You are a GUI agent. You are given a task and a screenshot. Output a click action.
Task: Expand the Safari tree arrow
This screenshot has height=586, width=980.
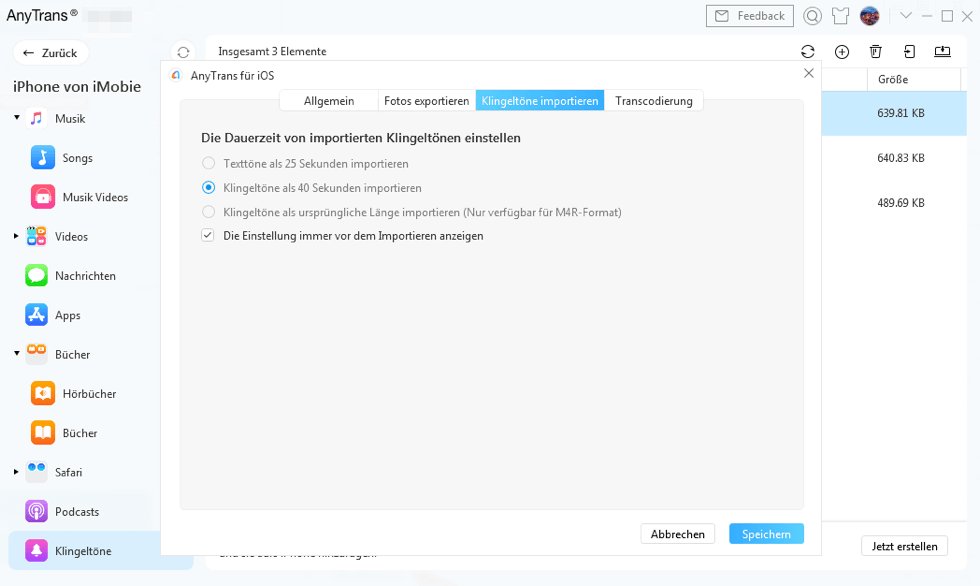point(16,472)
